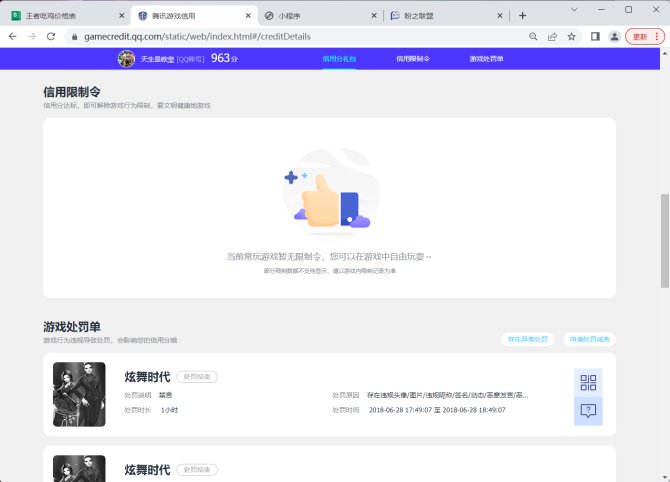
Task: Click the share page icon
Action: tap(552, 37)
